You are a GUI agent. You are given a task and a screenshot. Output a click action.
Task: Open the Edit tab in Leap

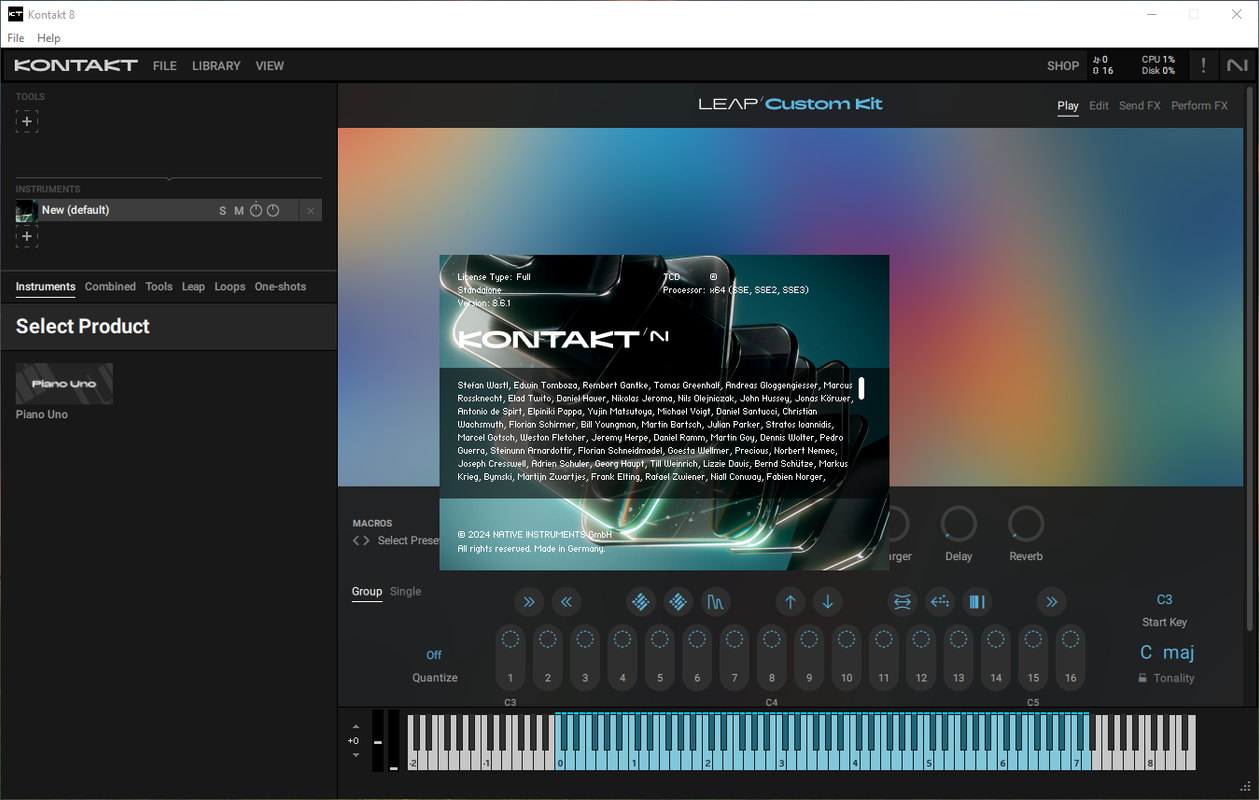[1099, 106]
